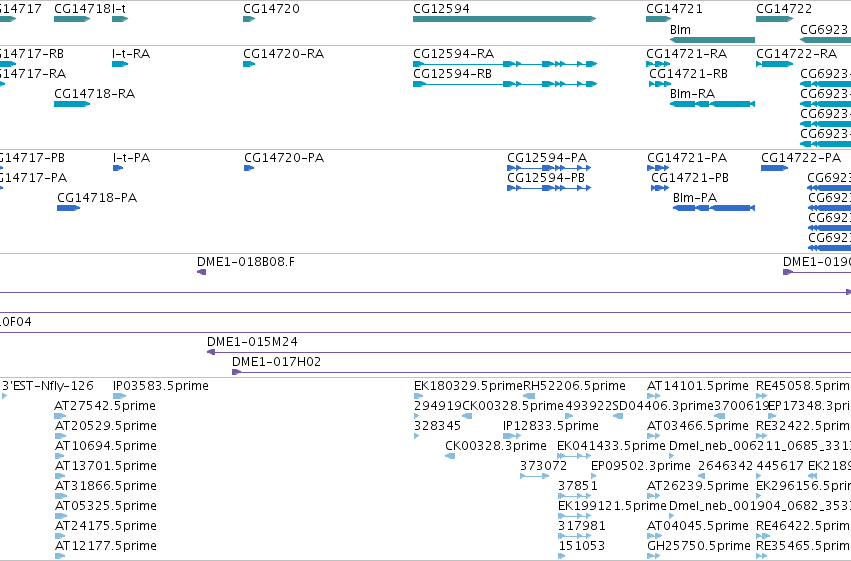Click EST feature 373072
The width and height of the screenshot is (851, 561).
tap(535, 476)
